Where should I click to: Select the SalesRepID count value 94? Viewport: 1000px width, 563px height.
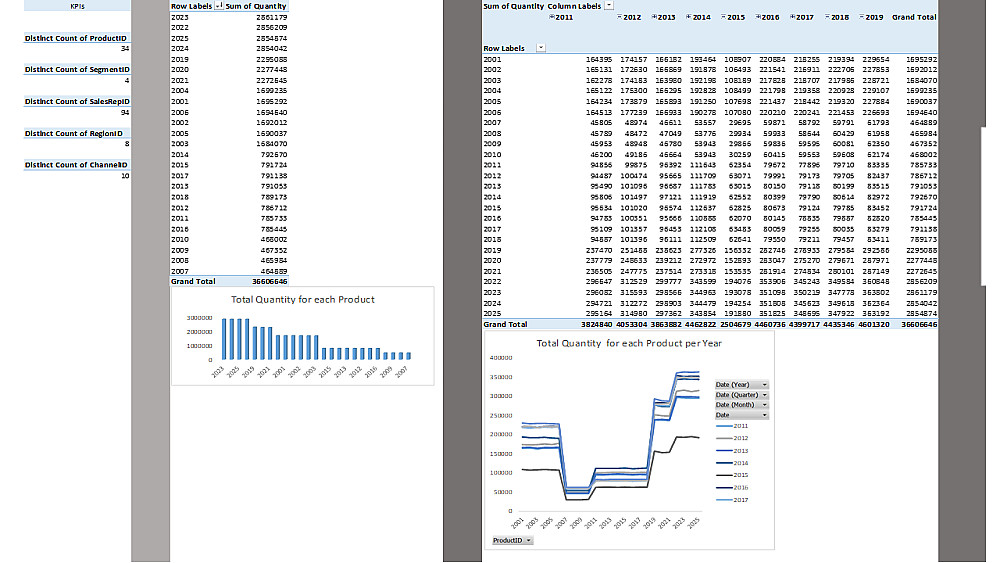125,112
